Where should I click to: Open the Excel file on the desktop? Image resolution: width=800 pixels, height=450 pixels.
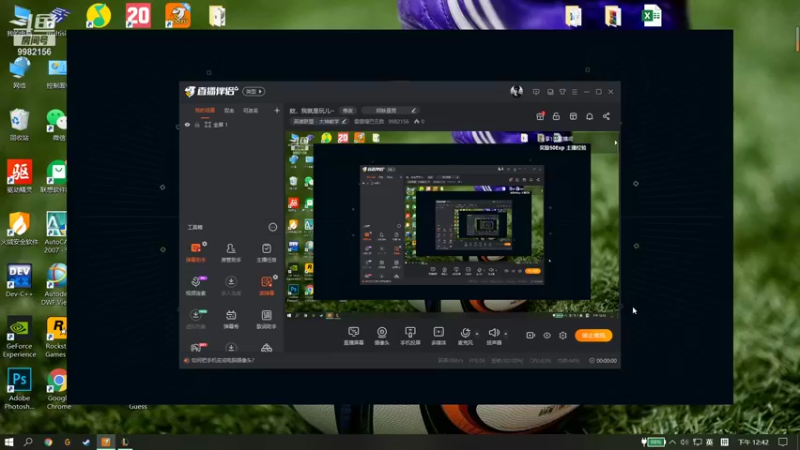click(x=652, y=16)
